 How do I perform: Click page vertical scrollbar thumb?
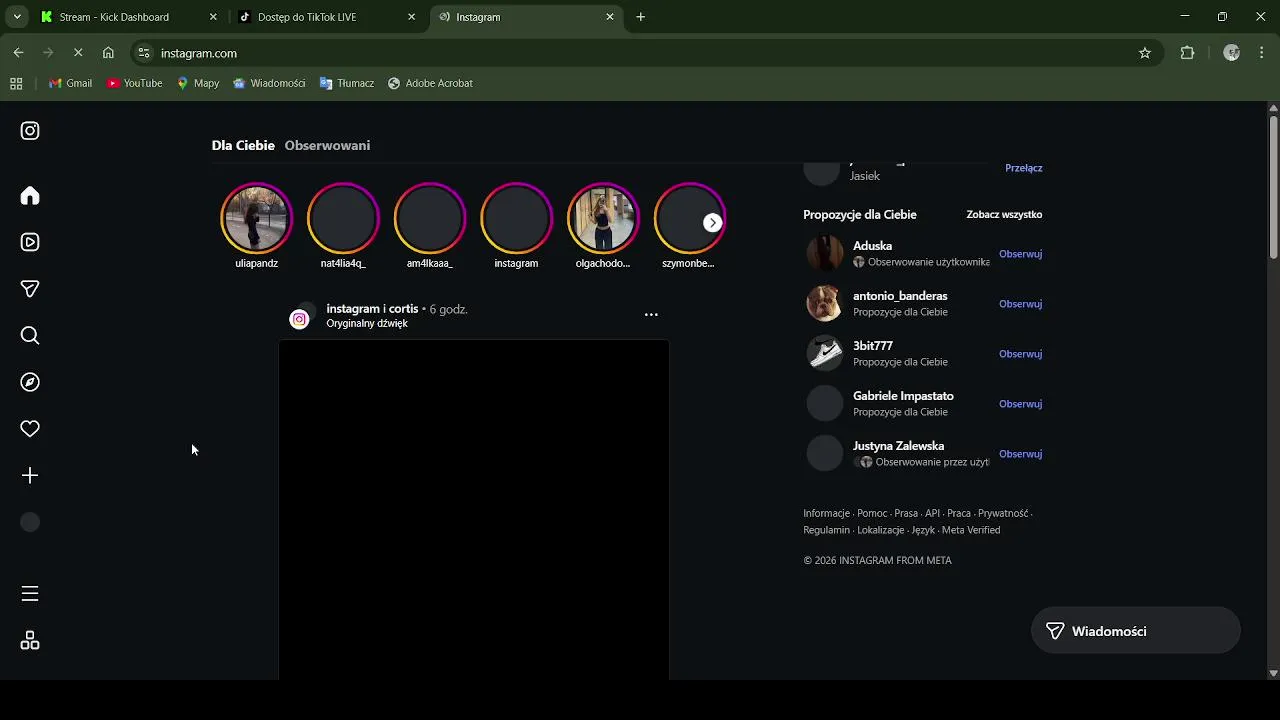(x=1273, y=186)
